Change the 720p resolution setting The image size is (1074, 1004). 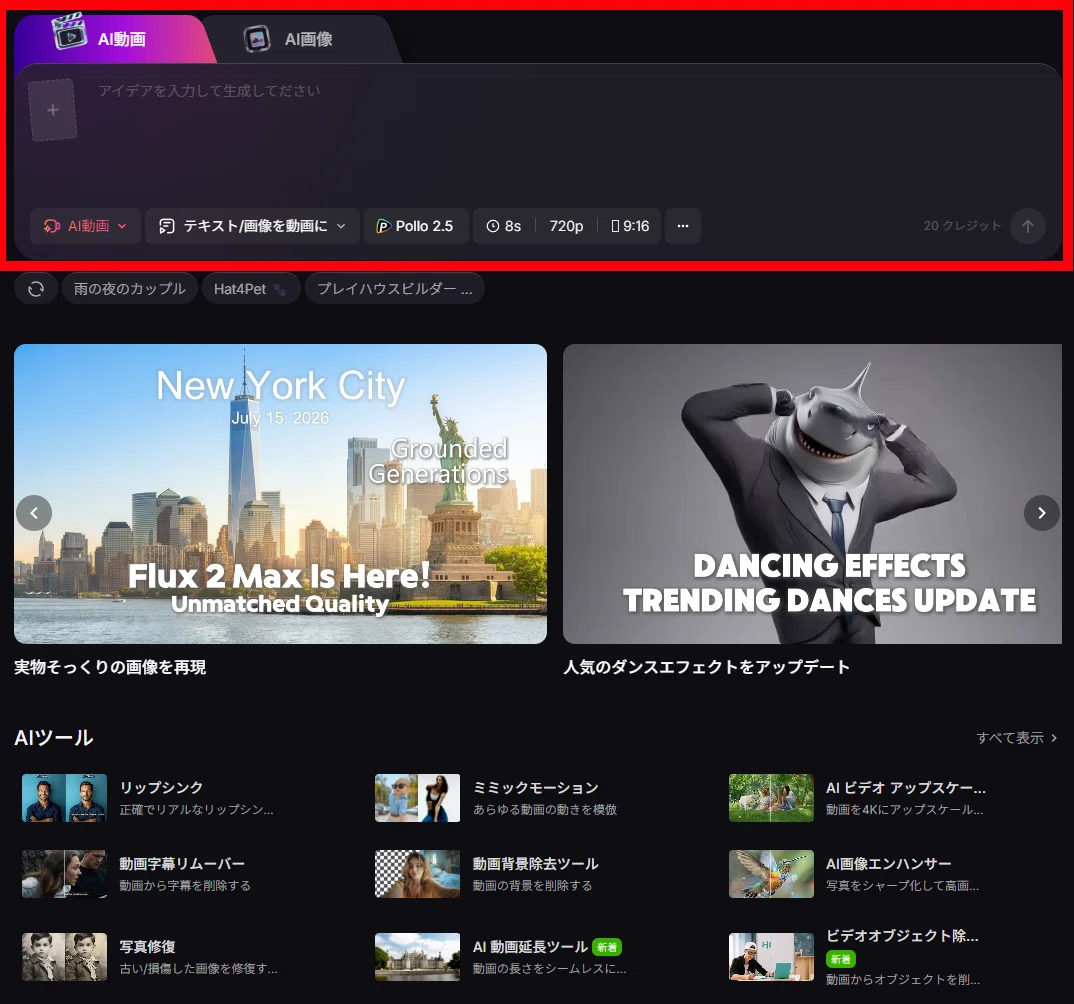566,226
